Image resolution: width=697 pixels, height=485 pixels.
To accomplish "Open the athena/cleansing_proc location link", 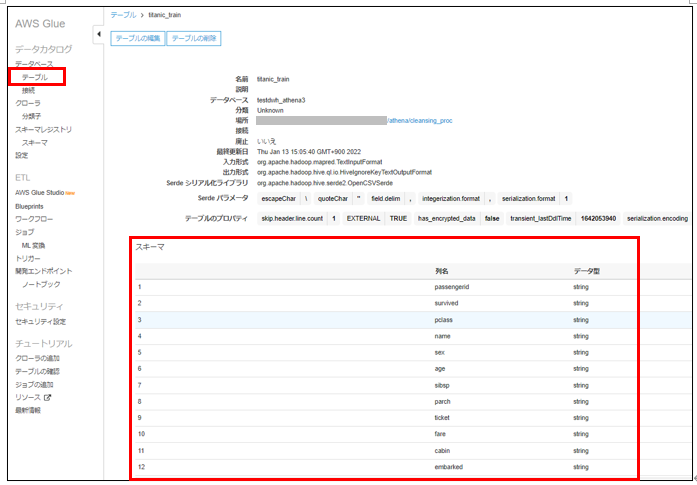I will (420, 120).
